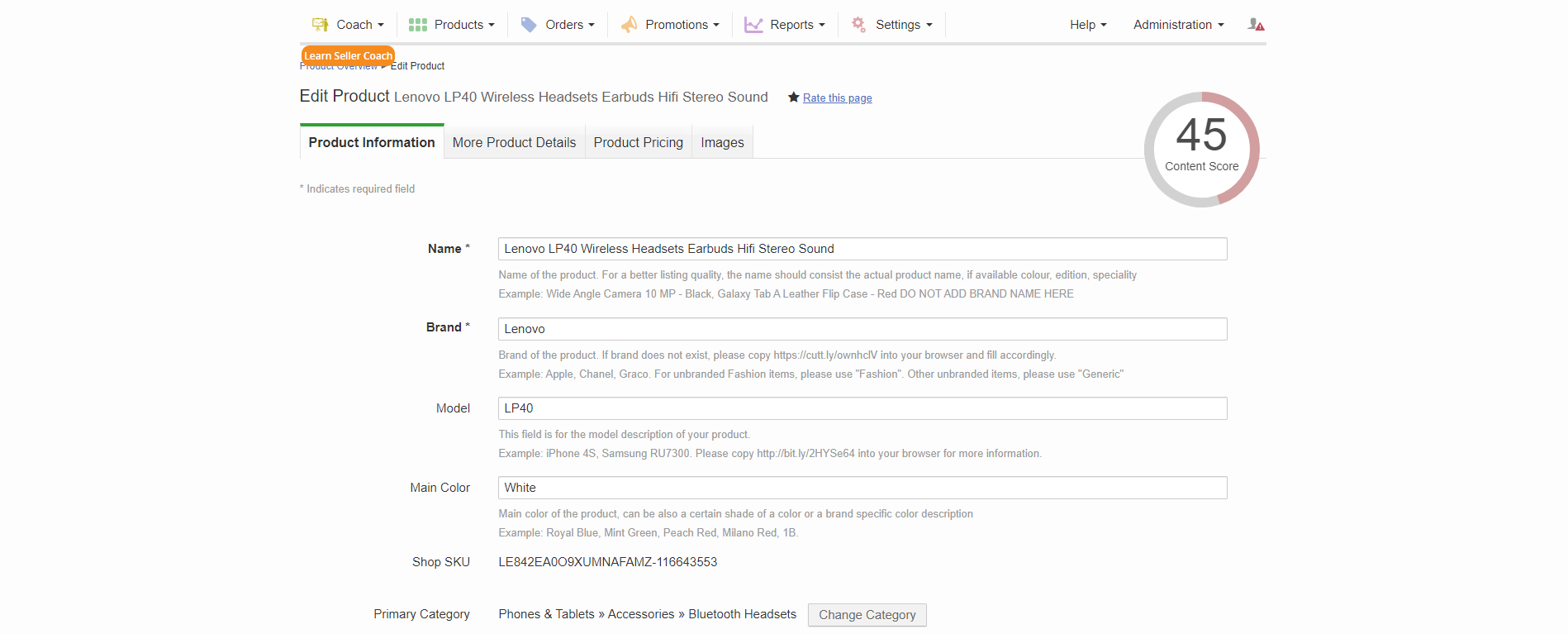Click the Orders tag icon
This screenshot has height=634, width=1568.
tap(529, 25)
